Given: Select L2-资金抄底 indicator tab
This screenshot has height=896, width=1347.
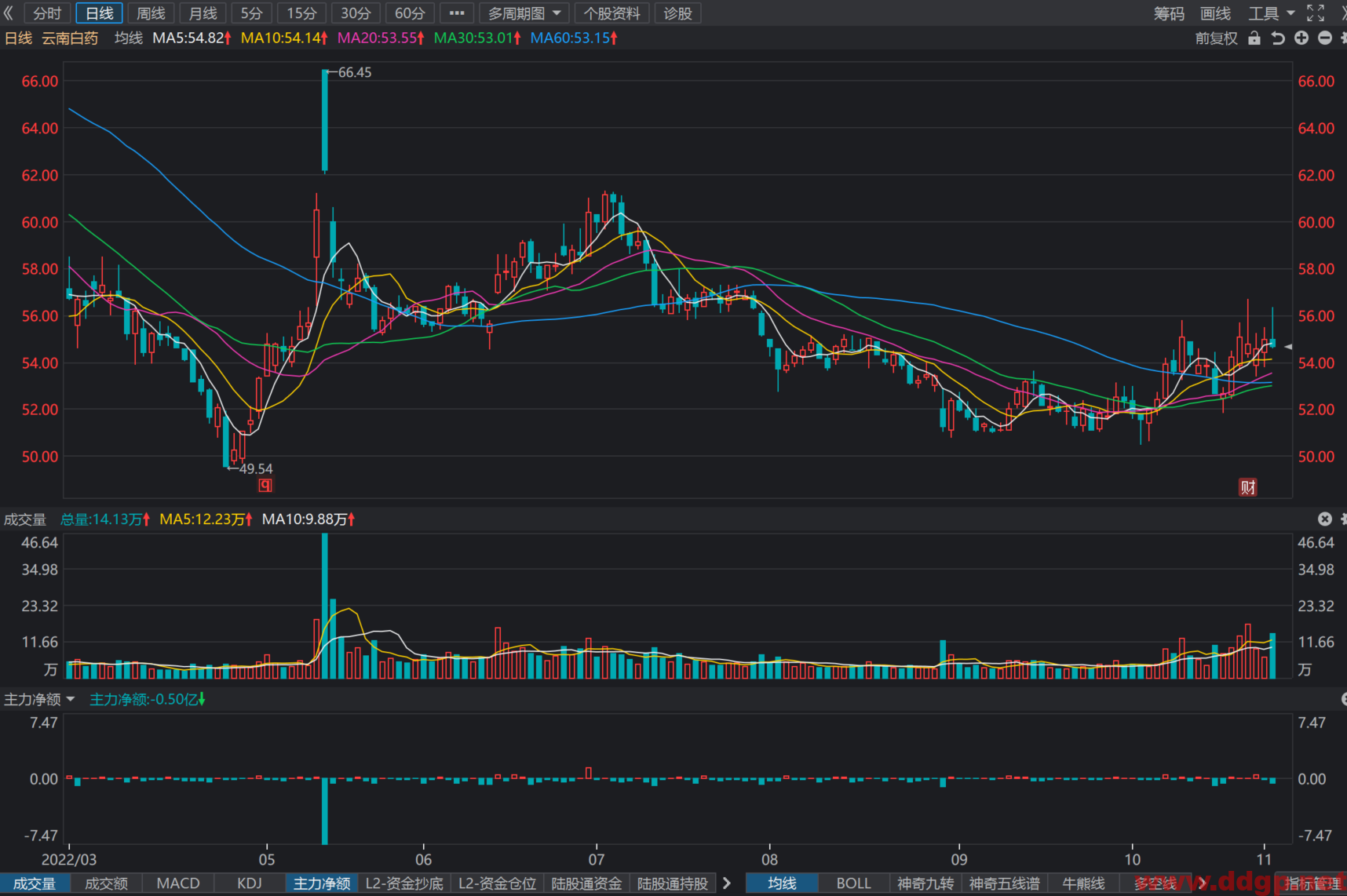Looking at the screenshot, I should point(404,883).
